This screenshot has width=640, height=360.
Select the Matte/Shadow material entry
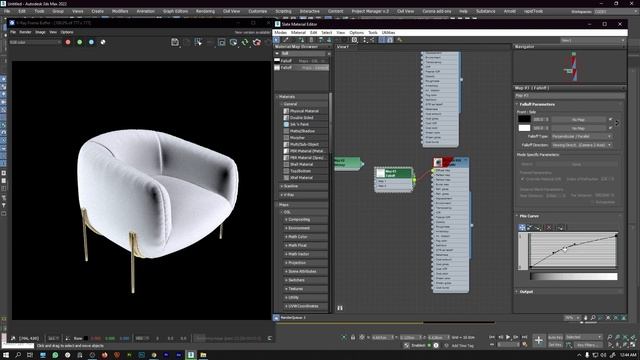[x=305, y=131]
